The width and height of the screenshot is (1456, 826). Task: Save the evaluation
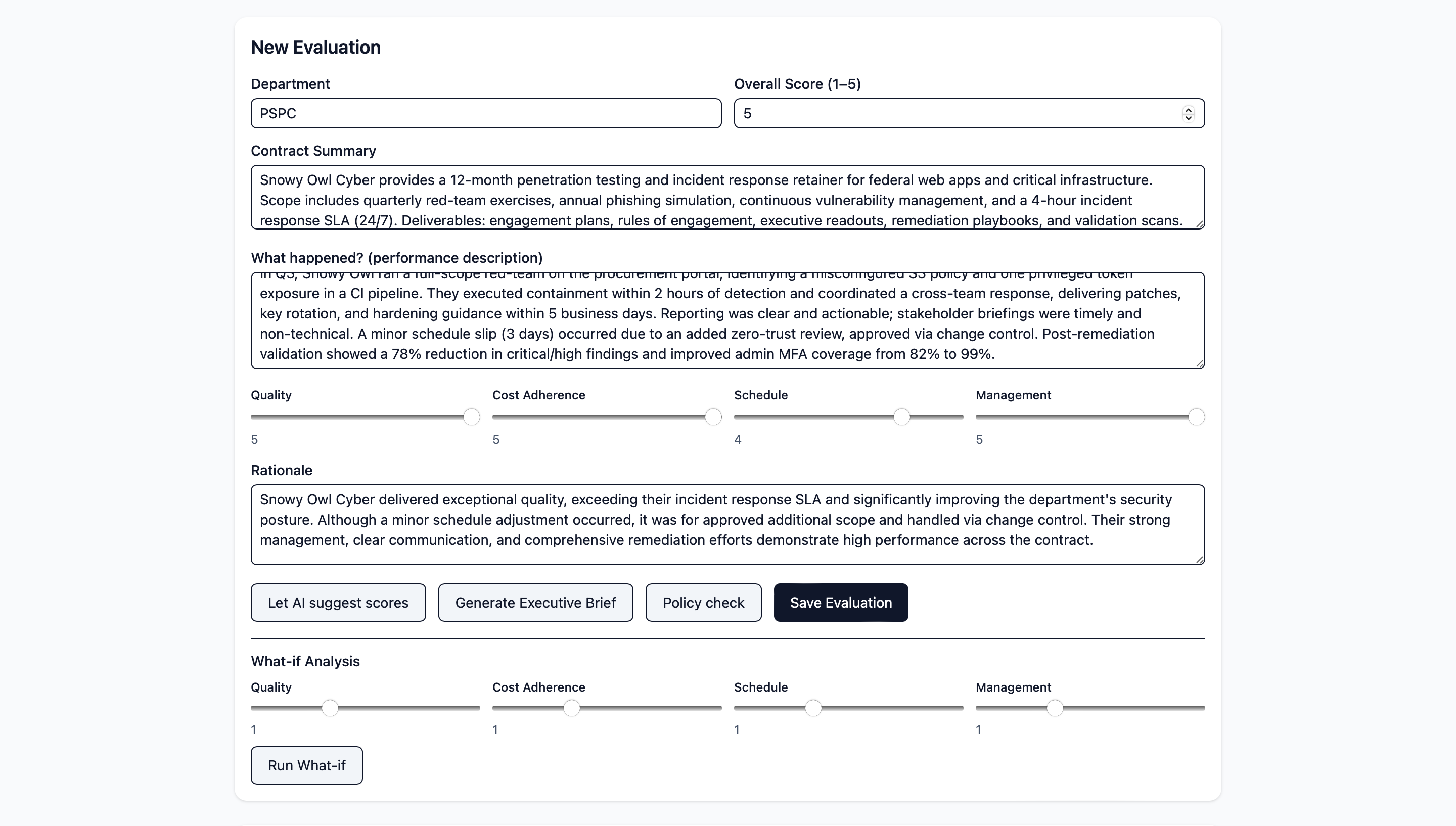pos(840,603)
